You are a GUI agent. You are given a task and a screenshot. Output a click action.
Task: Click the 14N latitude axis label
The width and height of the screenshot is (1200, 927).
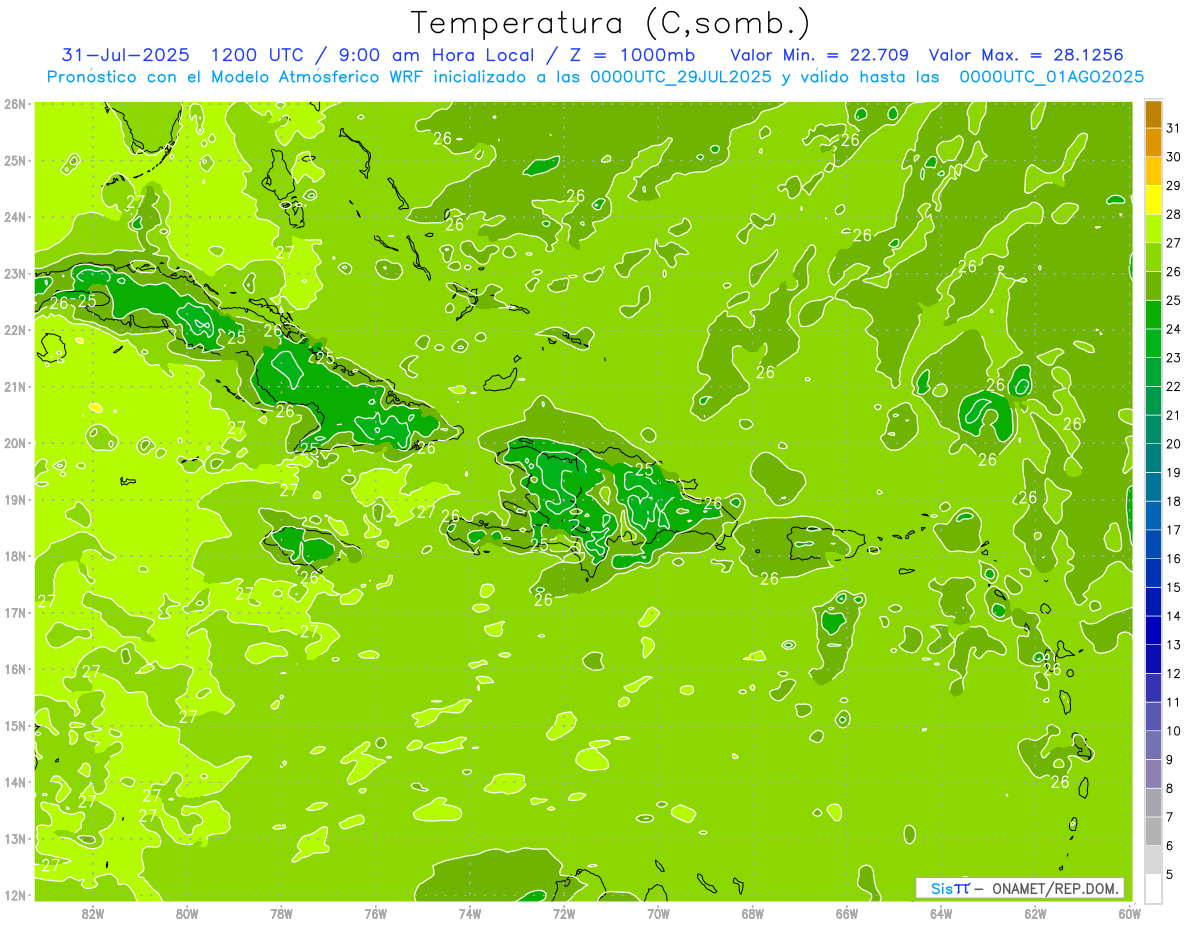[15, 782]
